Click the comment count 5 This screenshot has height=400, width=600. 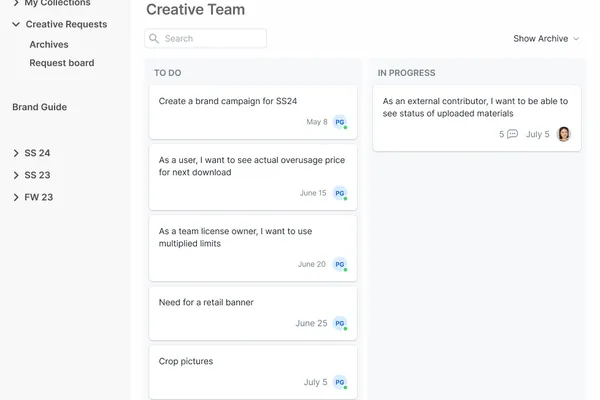click(502, 134)
